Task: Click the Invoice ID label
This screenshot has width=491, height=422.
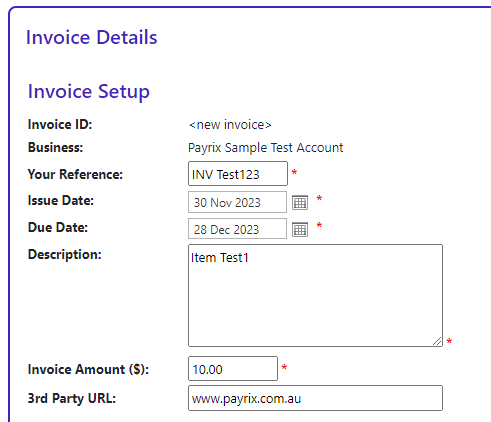Action: click(x=60, y=124)
